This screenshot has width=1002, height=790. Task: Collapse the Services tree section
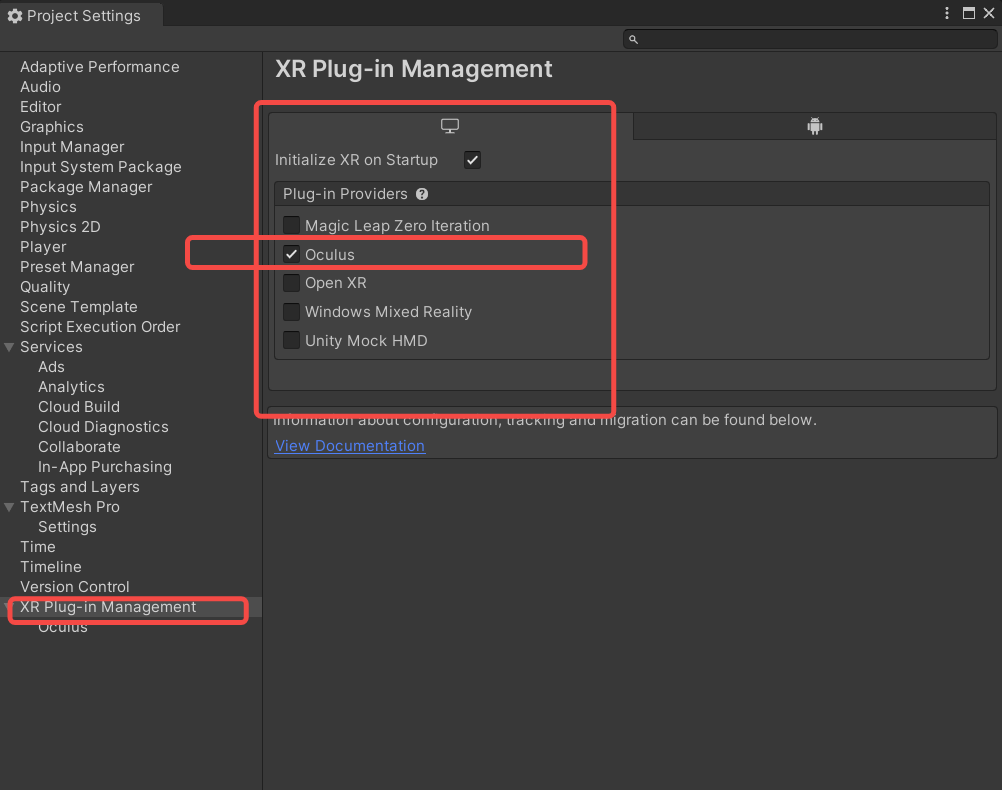coord(9,347)
